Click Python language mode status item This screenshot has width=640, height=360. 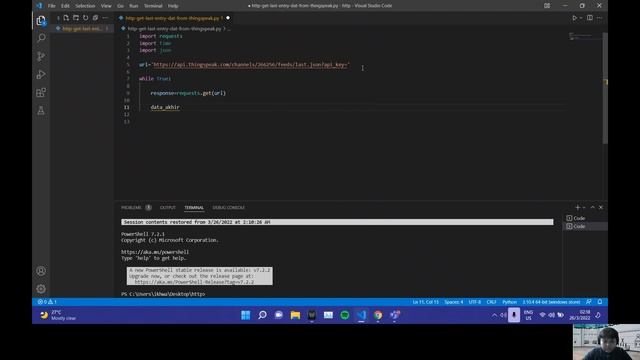[509, 302]
